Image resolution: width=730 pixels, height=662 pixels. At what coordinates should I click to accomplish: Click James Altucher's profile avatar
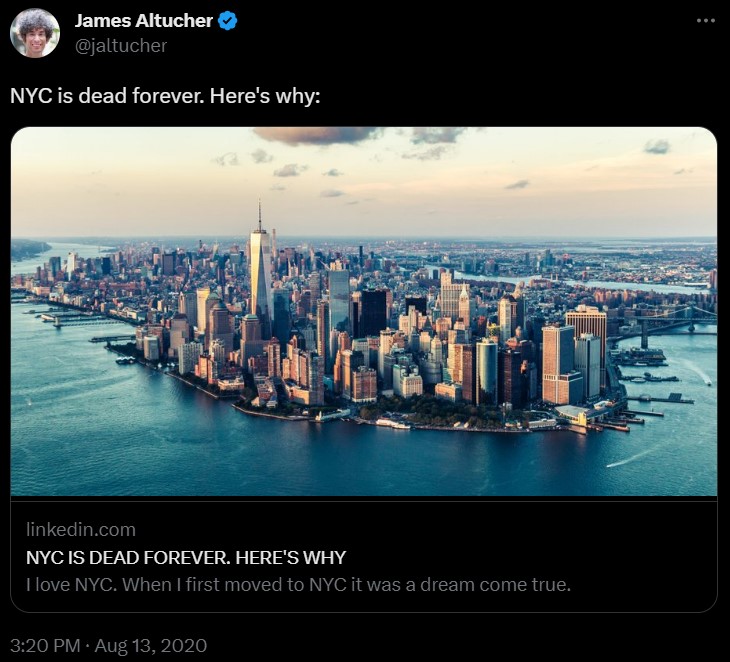click(x=35, y=33)
